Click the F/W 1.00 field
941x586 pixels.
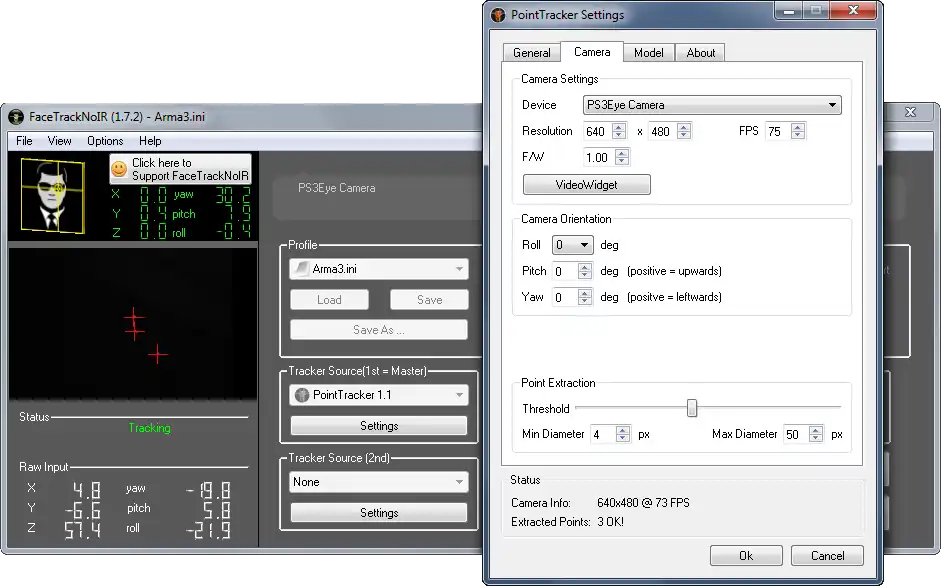pos(599,157)
